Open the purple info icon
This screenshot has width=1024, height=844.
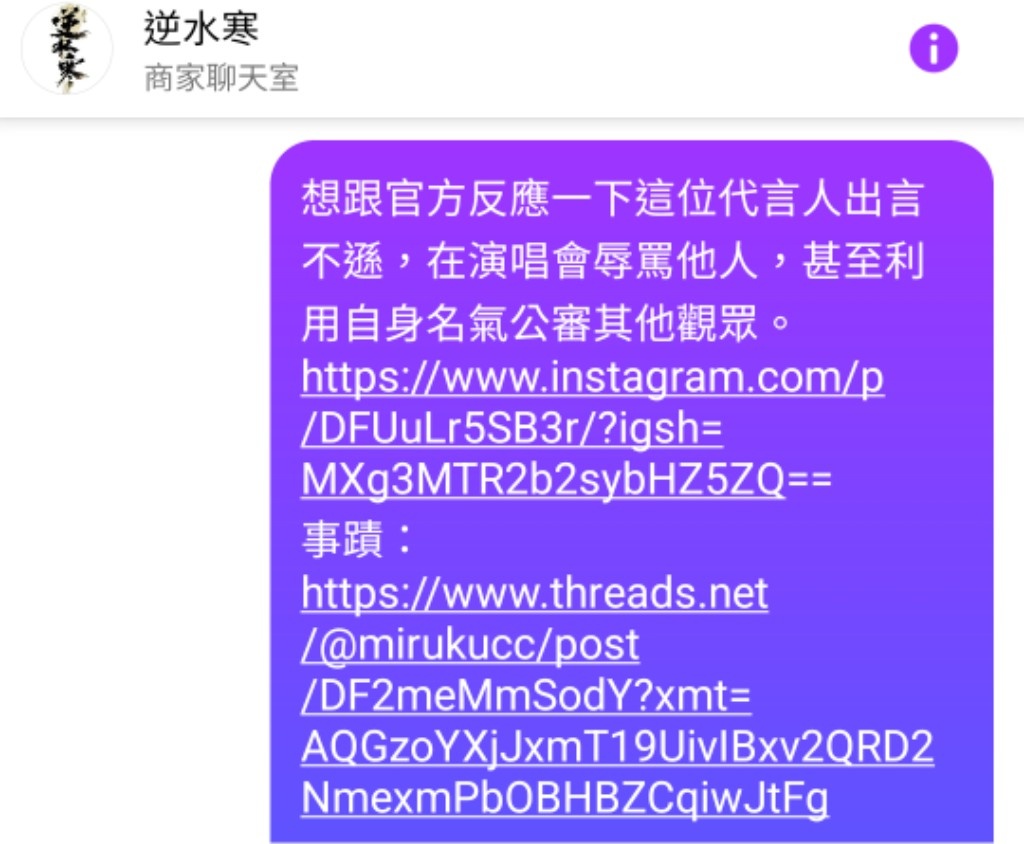(x=933, y=48)
